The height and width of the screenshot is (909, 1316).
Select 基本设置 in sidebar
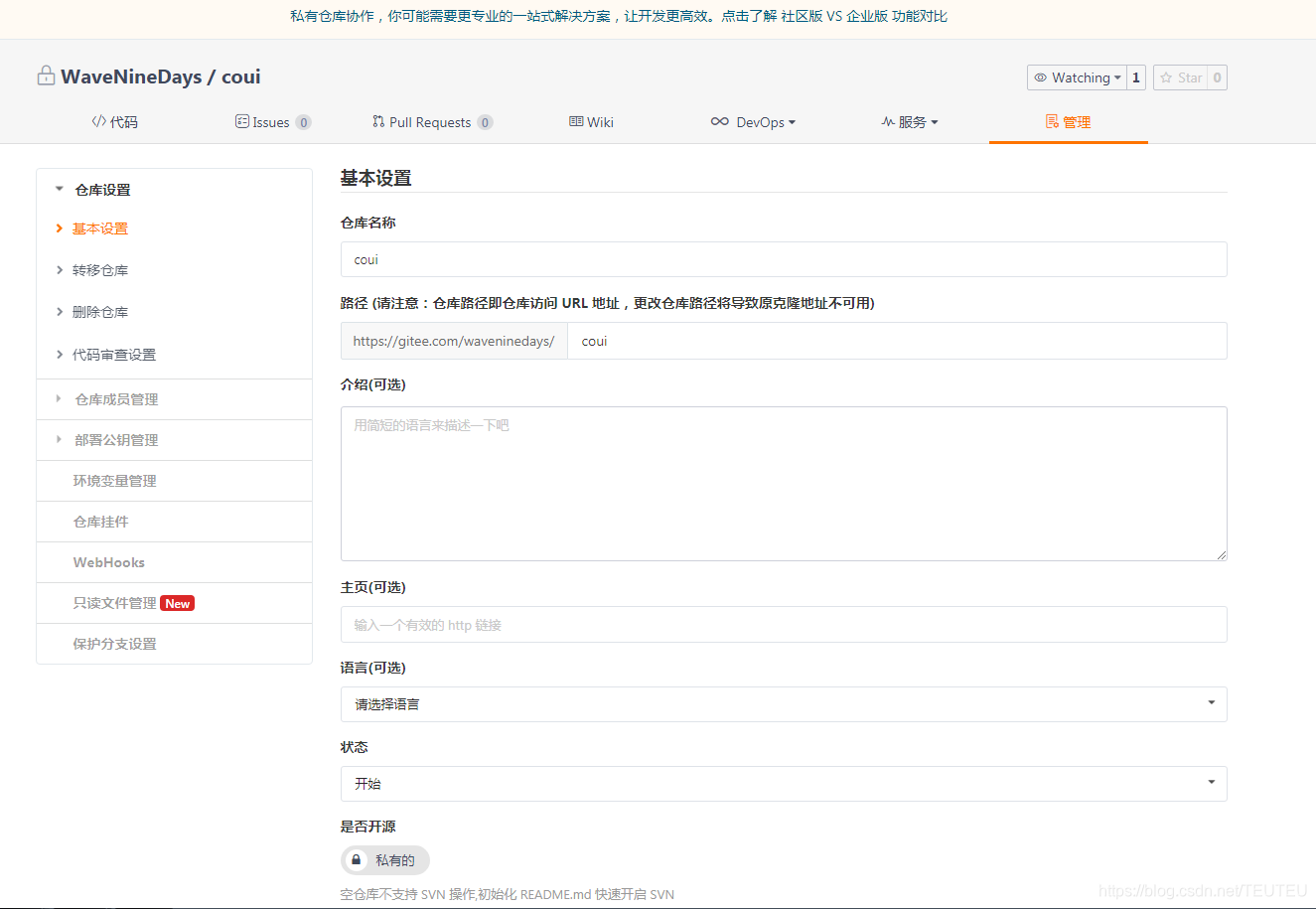pyautogui.click(x=100, y=228)
